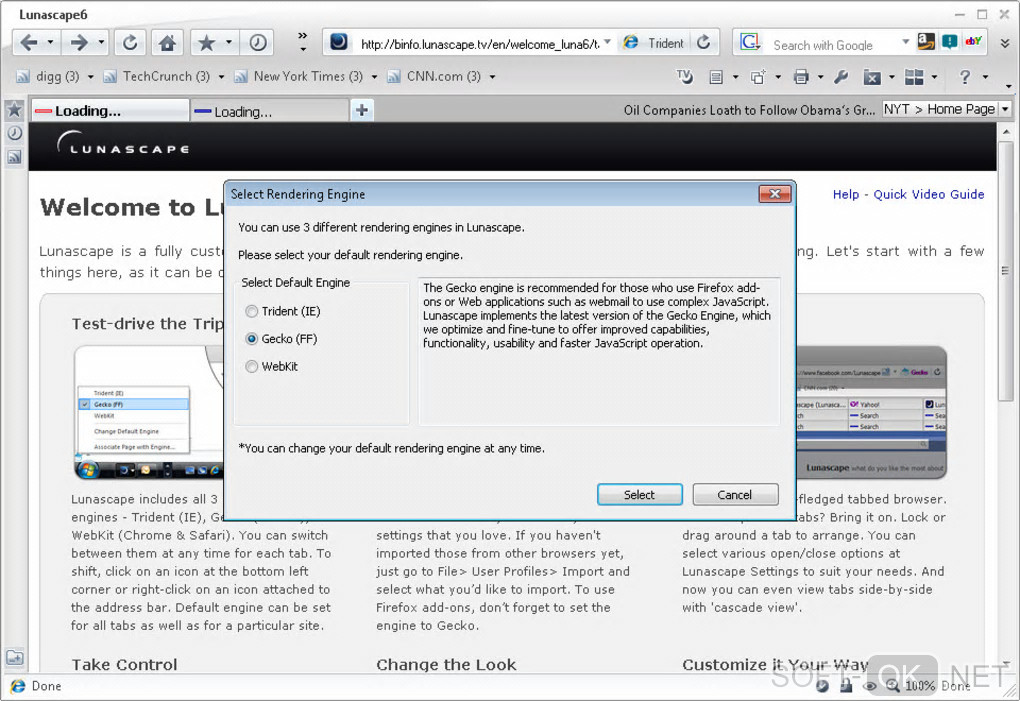Click refresh arrow next to Trident
Screen dimensions: 1020x701
click(x=703, y=43)
